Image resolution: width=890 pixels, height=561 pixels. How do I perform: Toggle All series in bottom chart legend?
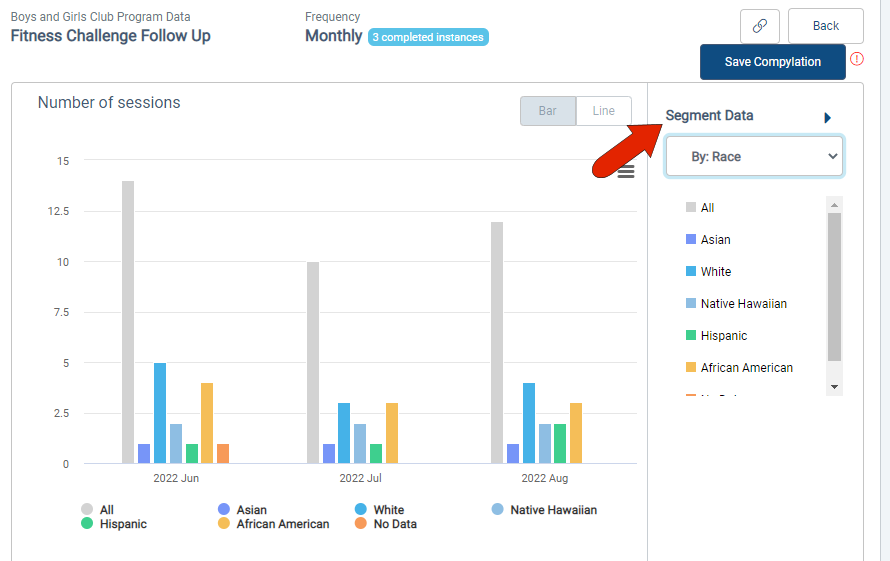(98, 509)
